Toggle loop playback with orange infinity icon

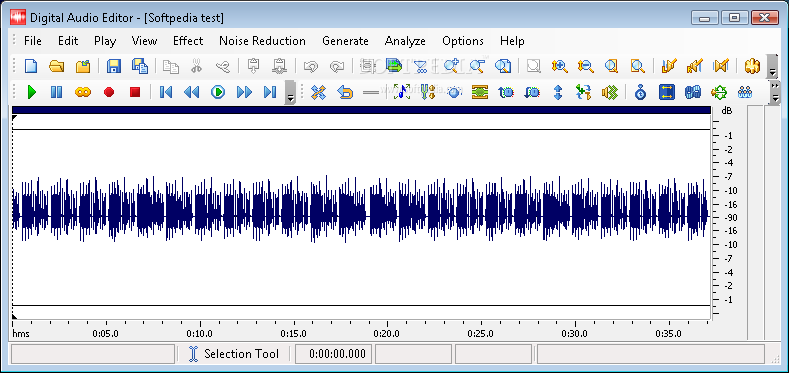tap(83, 92)
